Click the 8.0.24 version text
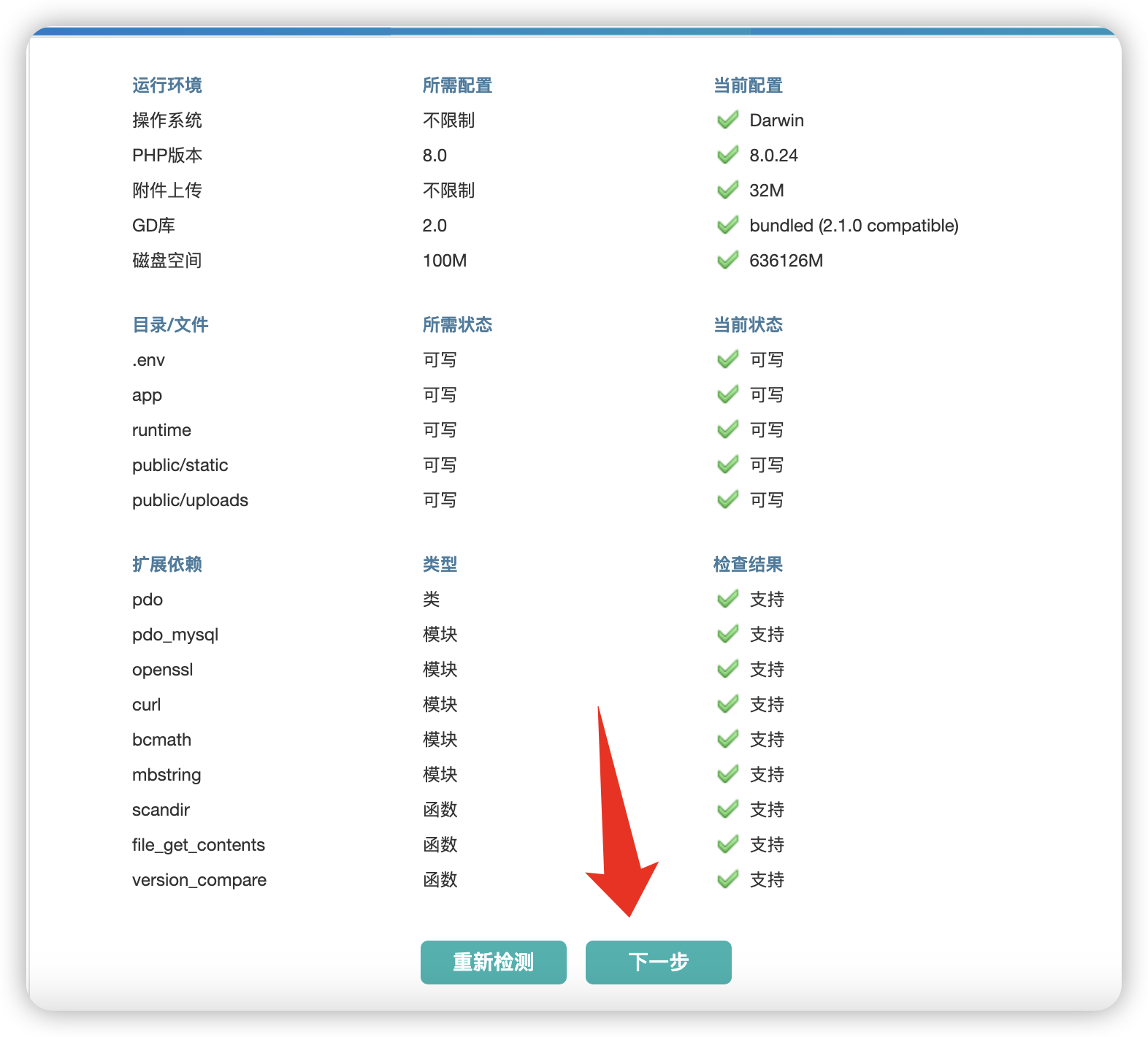1148x1037 pixels. (773, 156)
